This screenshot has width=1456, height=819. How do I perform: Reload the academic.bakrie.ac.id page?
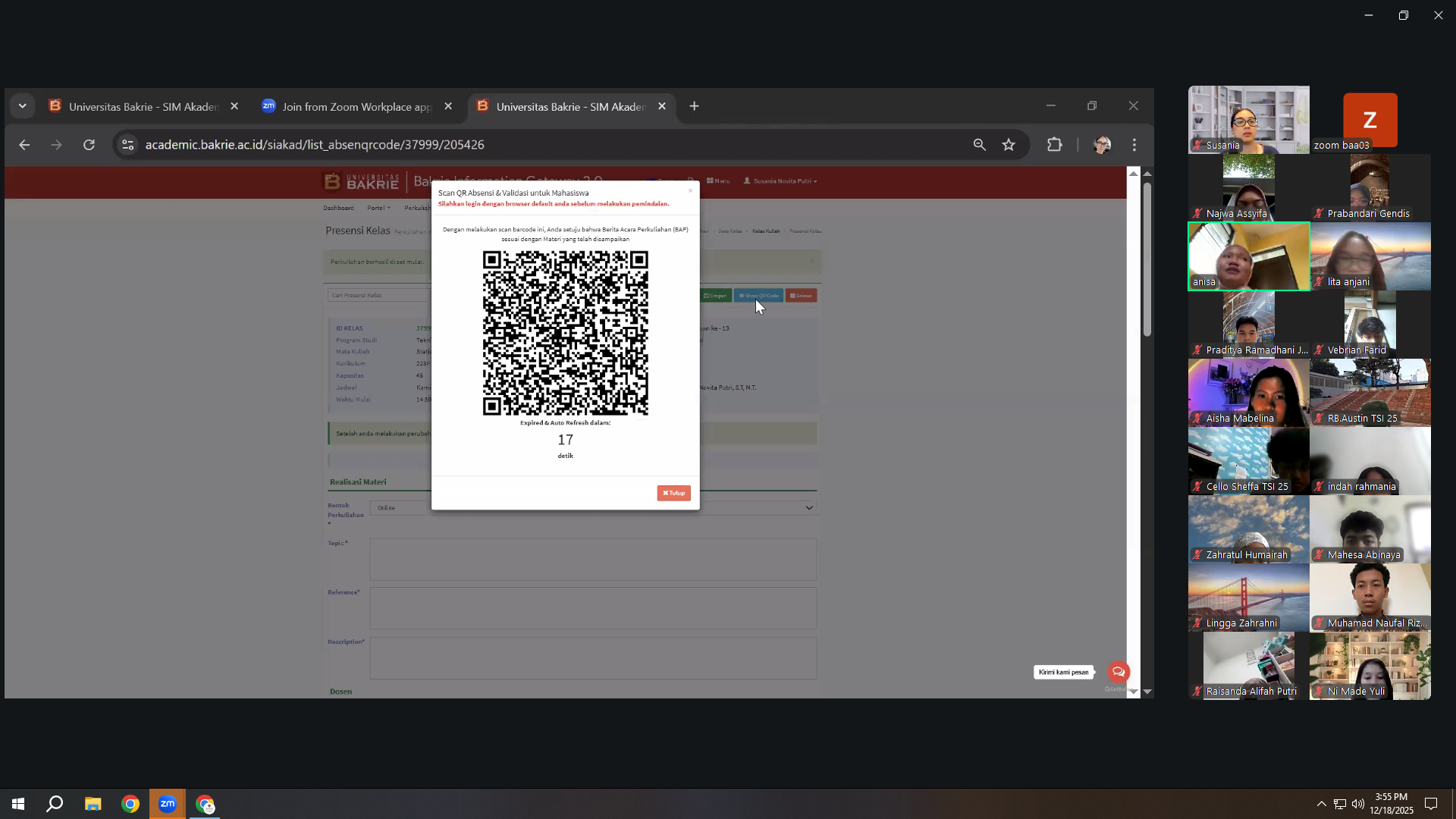[89, 145]
